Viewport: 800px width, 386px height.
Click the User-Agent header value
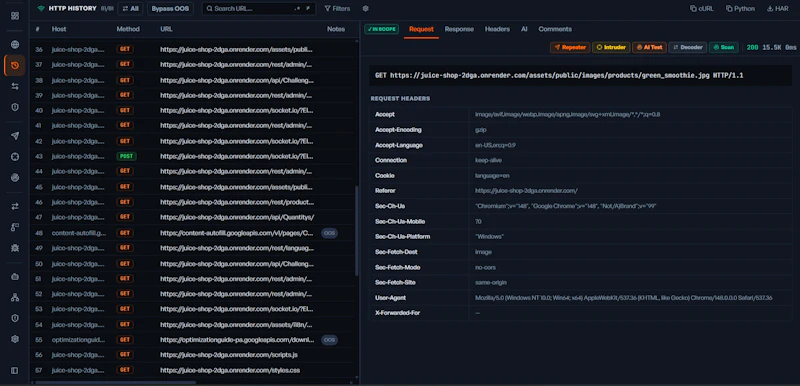pyautogui.click(x=623, y=298)
